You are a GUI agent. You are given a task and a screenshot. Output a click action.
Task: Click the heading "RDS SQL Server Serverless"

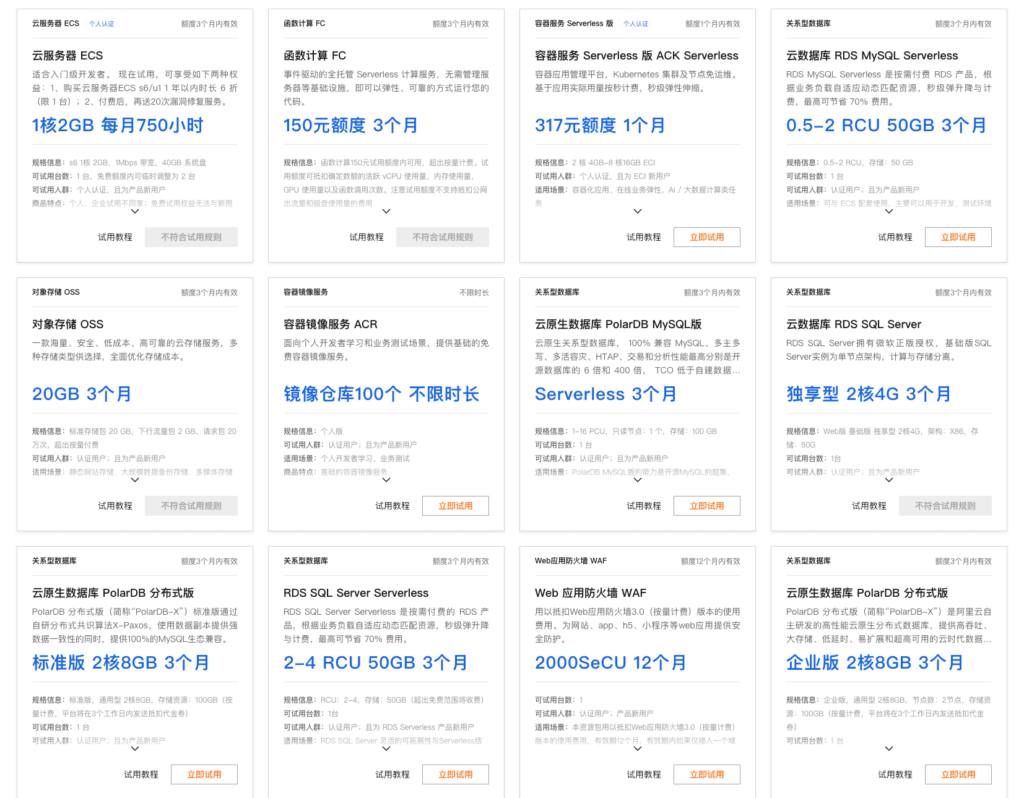pyautogui.click(x=356, y=593)
